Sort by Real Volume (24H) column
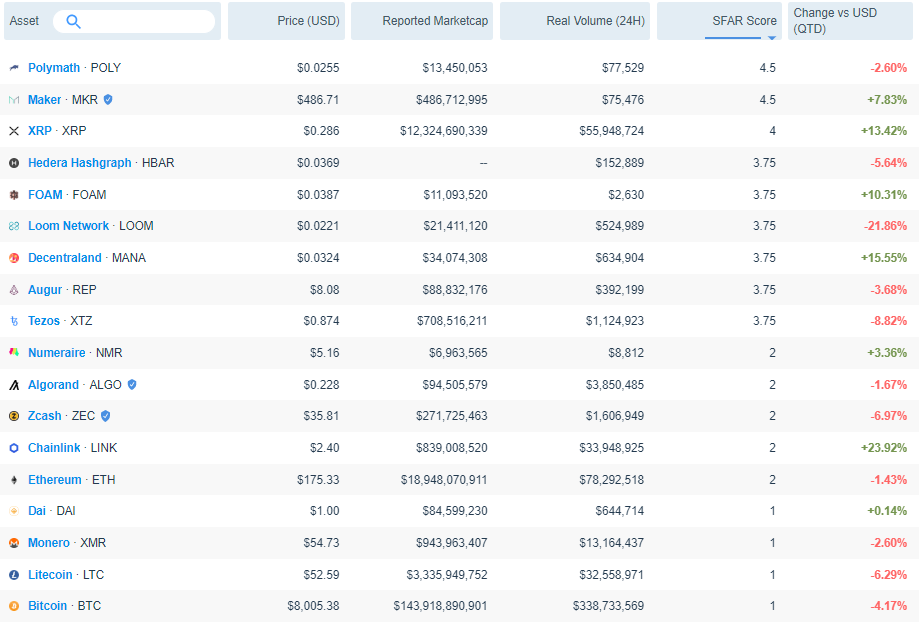Screen dimensions: 919x623 point(575,21)
